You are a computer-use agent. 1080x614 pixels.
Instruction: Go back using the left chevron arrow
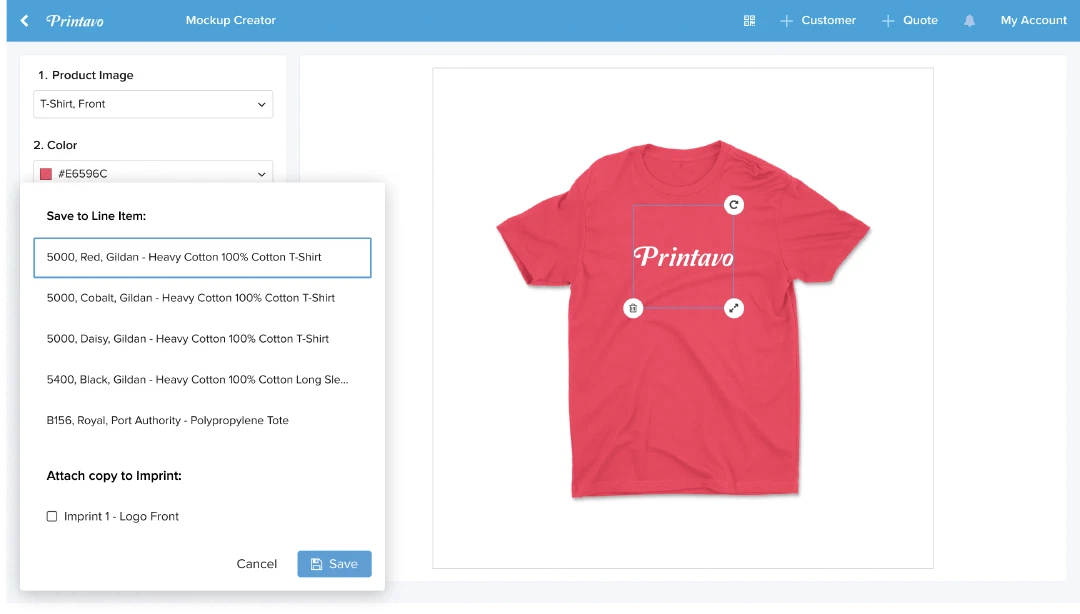25,21
